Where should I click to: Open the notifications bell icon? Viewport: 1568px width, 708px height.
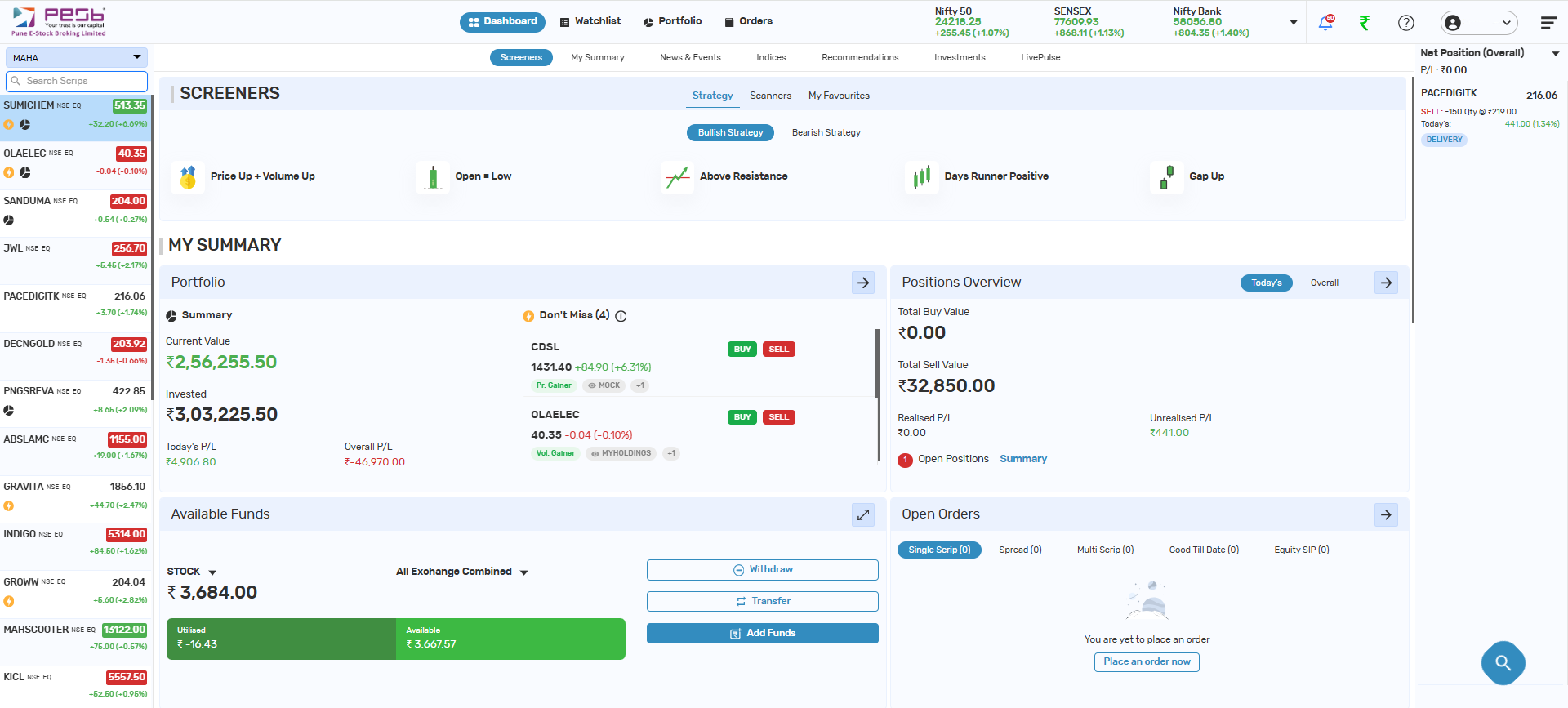[1325, 22]
